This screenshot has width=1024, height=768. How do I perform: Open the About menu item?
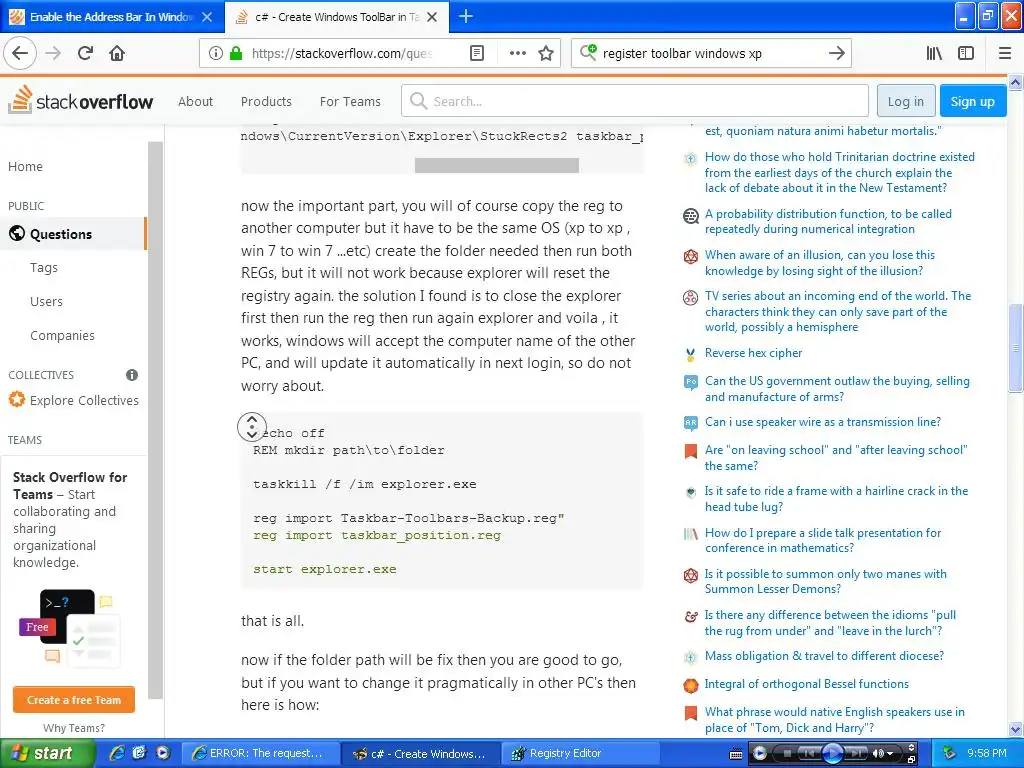[195, 101]
